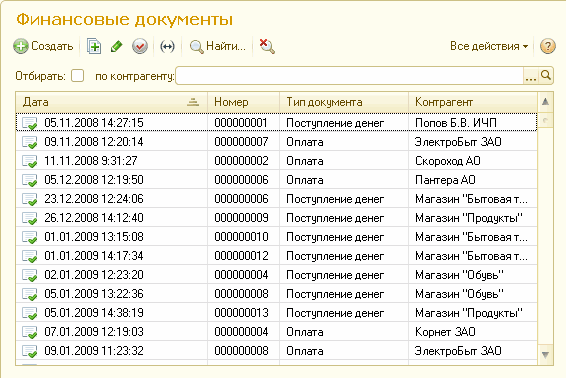Open the контрагент selection with ellipsis button

coord(531,76)
